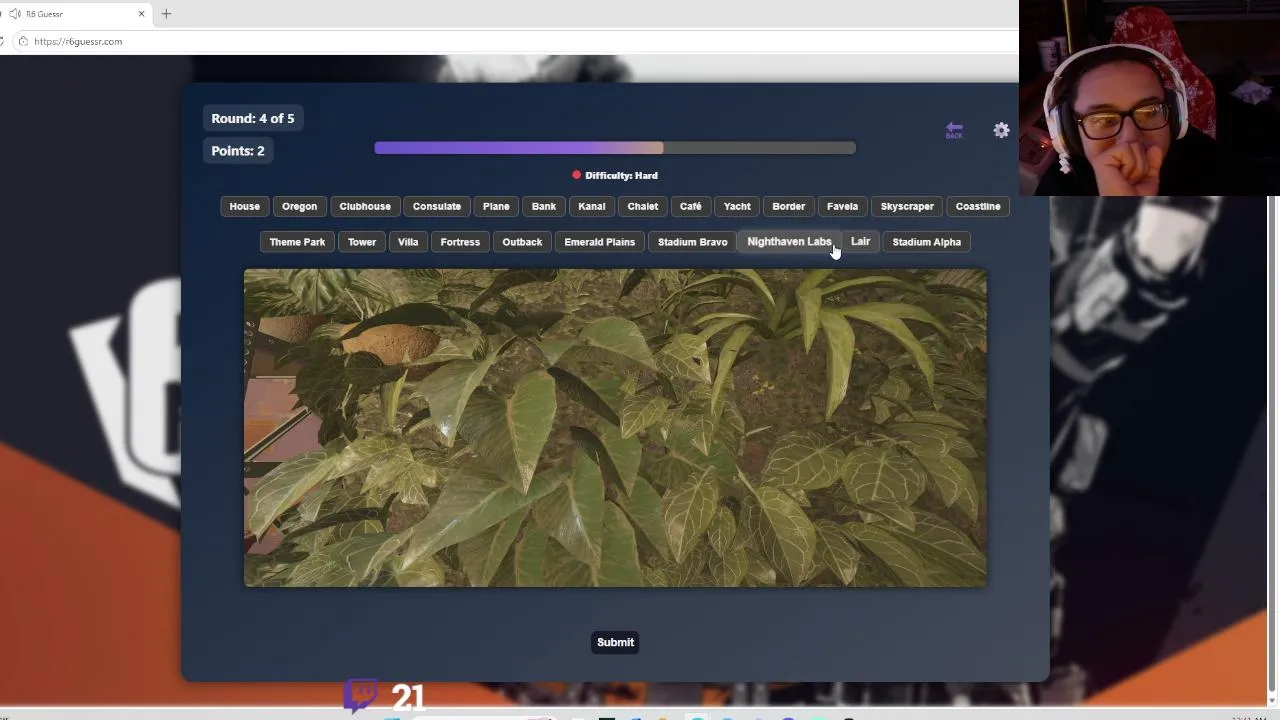Select the Yacht map
The width and height of the screenshot is (1280, 720).
click(737, 206)
